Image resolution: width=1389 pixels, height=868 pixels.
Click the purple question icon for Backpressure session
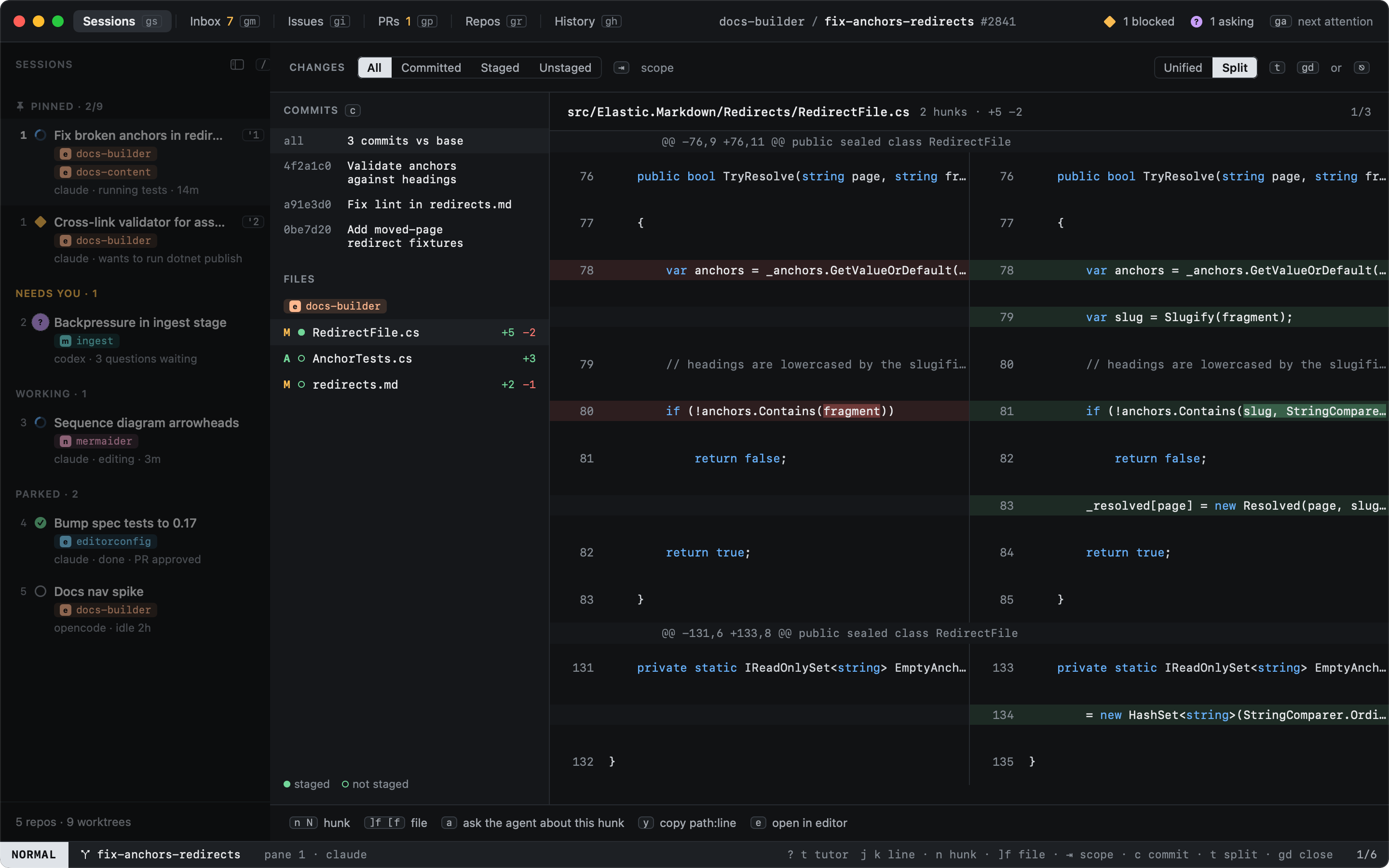[40, 322]
